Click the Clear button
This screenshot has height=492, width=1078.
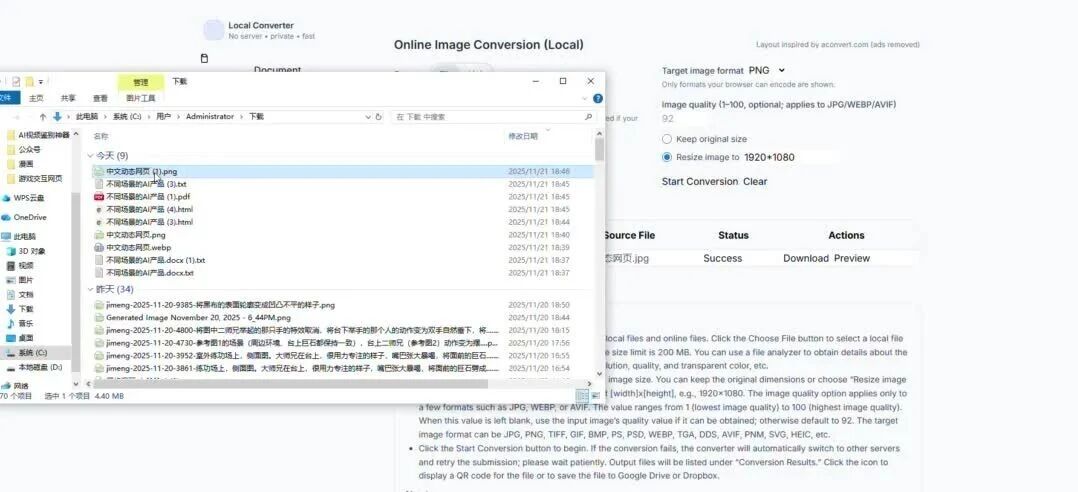pyautogui.click(x=755, y=182)
